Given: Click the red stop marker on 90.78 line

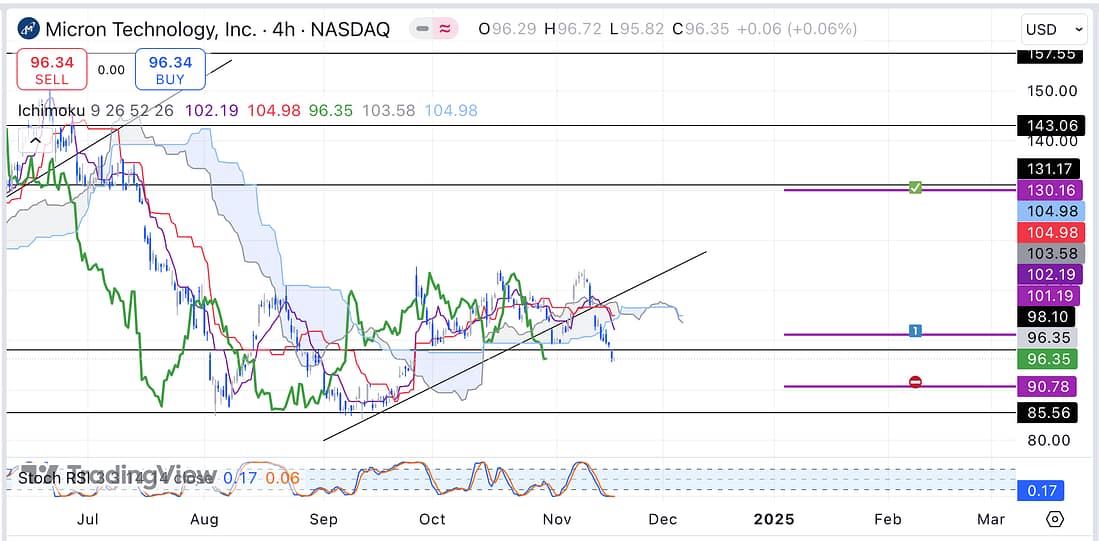Looking at the screenshot, I should (x=914, y=382).
